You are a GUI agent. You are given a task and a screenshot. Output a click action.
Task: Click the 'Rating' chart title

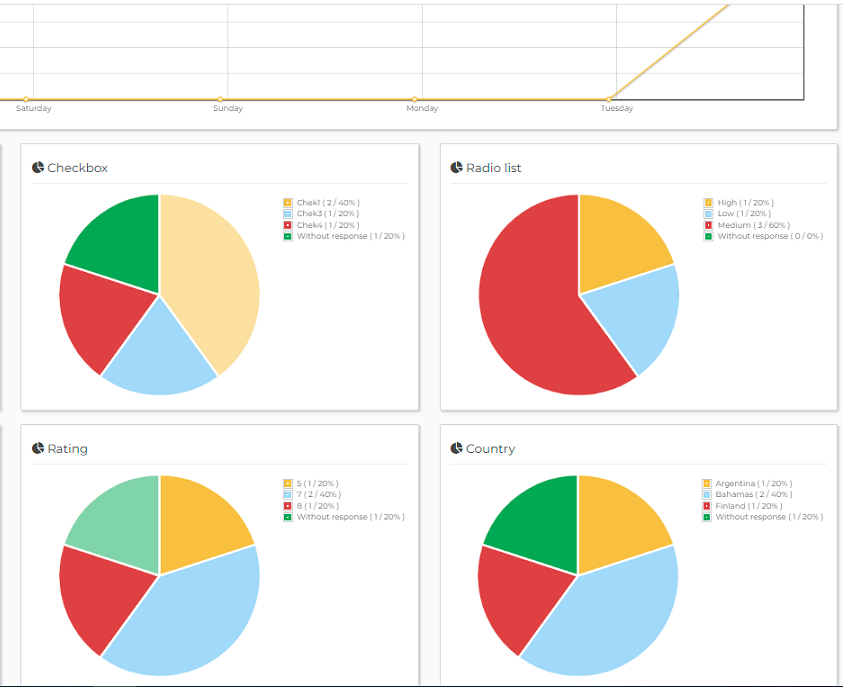[67, 448]
